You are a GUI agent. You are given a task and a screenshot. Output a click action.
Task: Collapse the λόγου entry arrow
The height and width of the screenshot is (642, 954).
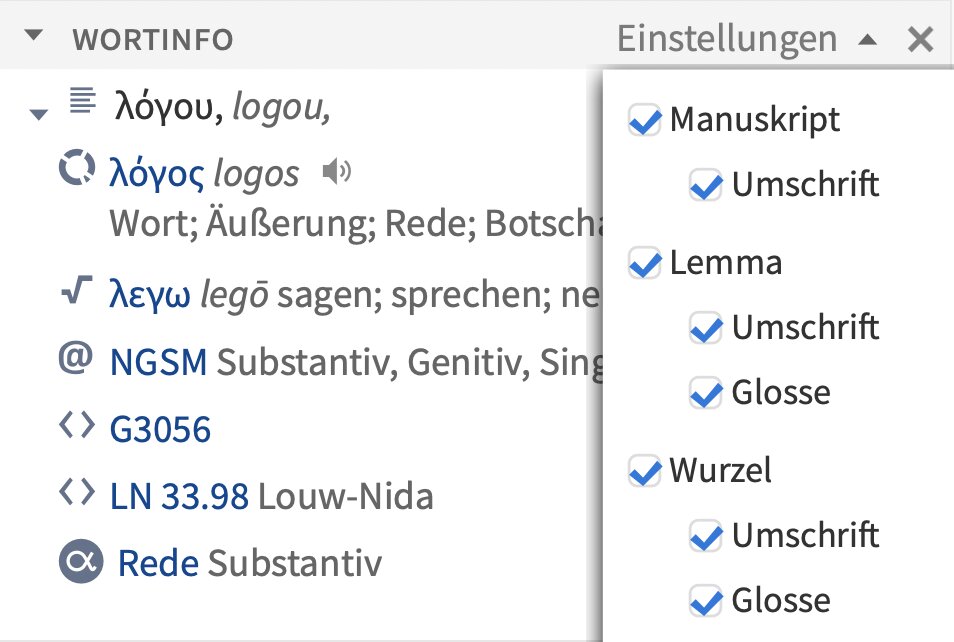tap(39, 114)
